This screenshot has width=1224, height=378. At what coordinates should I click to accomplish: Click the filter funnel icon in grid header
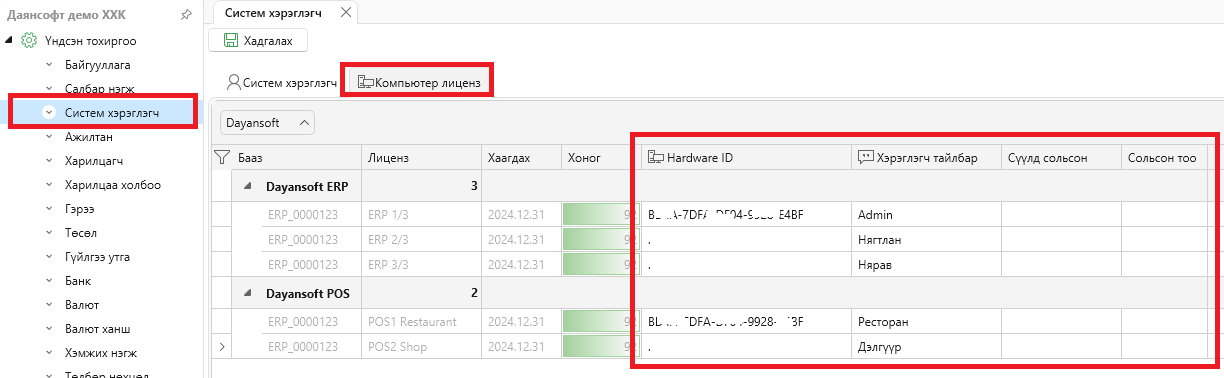(x=222, y=157)
